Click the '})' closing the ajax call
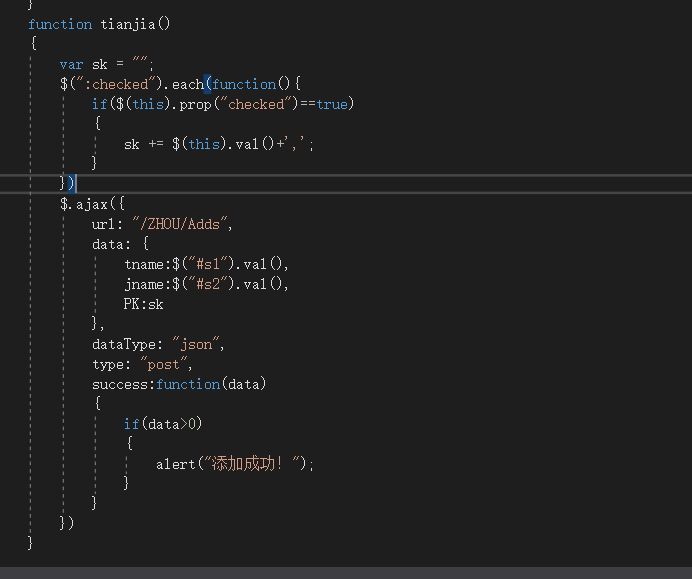The width and height of the screenshot is (692, 579). 67,523
